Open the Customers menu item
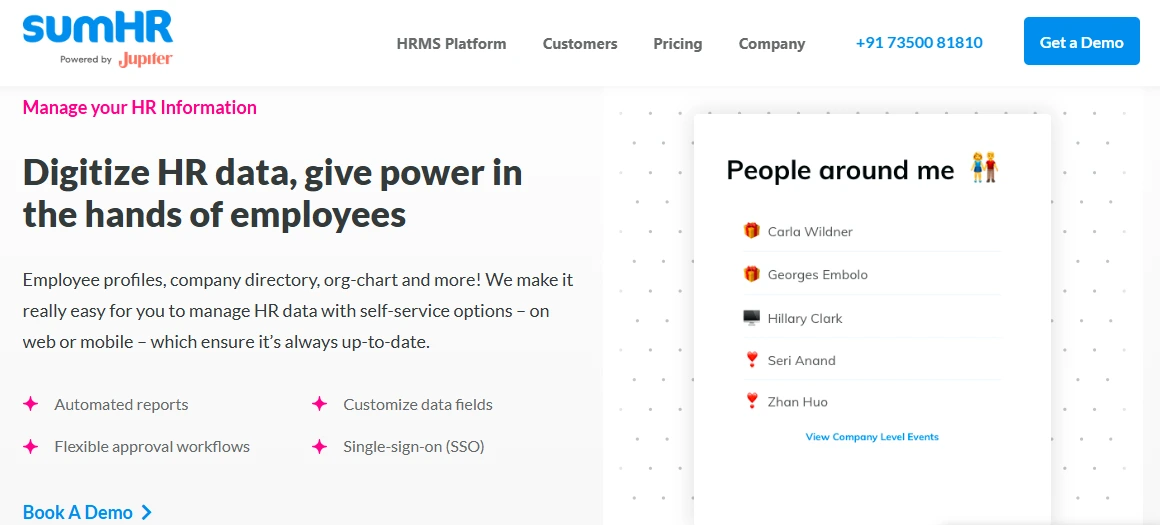The width and height of the screenshot is (1160, 525). click(580, 44)
